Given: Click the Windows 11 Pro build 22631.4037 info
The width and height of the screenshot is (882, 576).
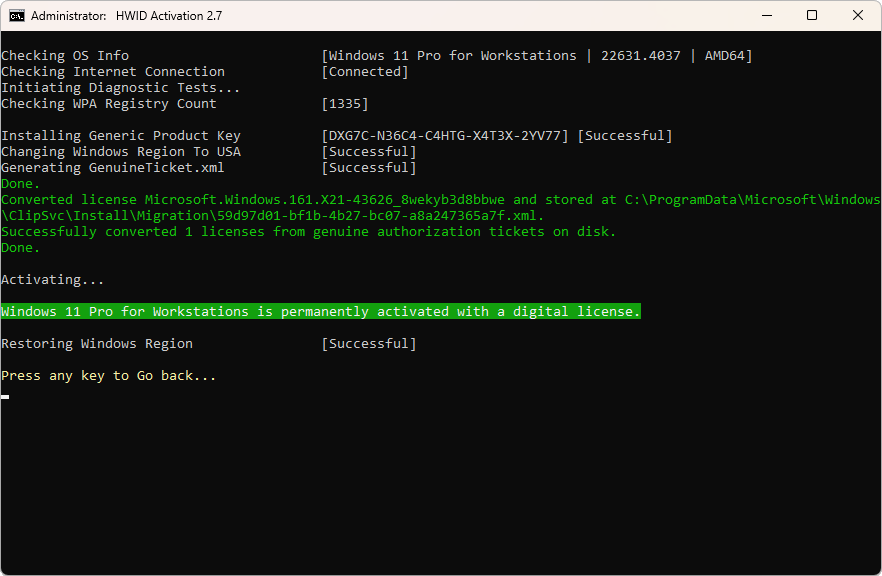Looking at the screenshot, I should click(x=537, y=56).
